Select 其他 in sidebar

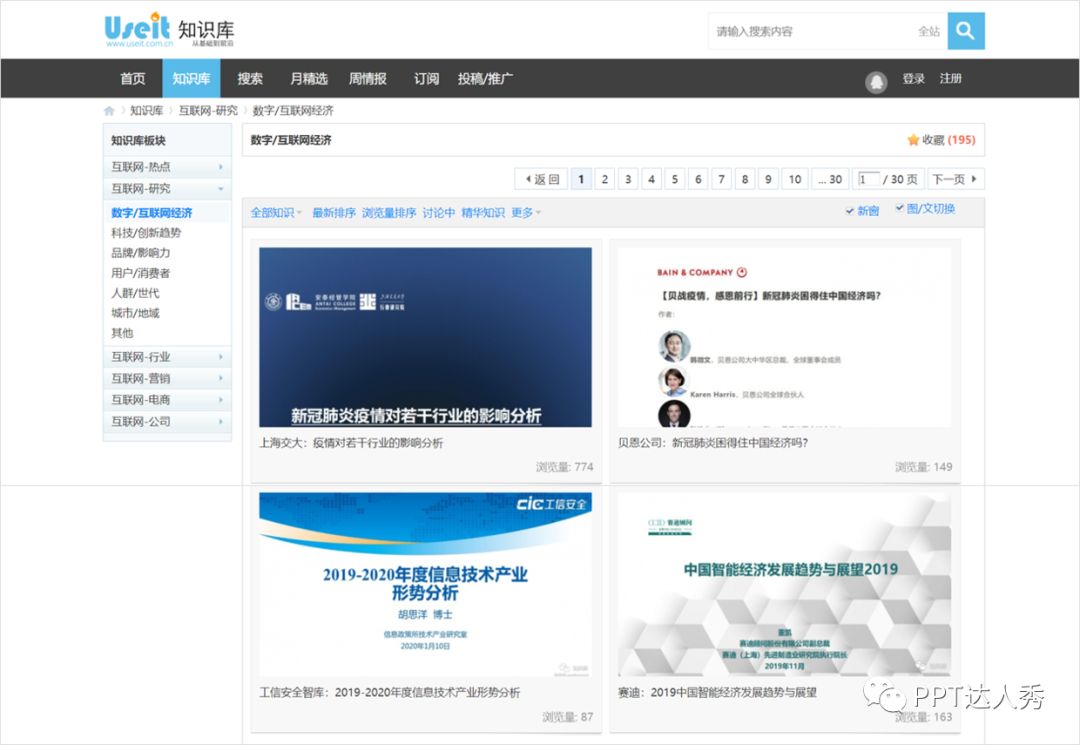[122, 333]
